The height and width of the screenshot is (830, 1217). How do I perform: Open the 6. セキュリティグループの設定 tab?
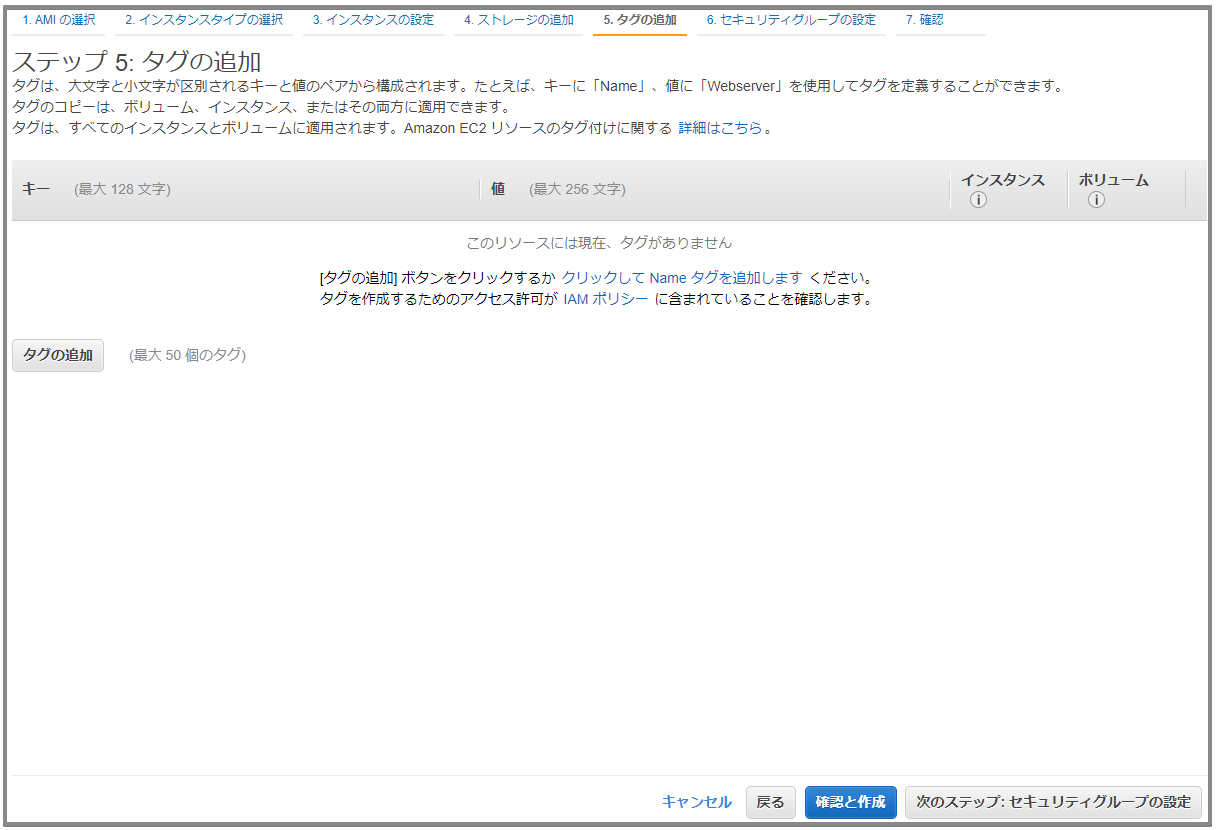(791, 19)
